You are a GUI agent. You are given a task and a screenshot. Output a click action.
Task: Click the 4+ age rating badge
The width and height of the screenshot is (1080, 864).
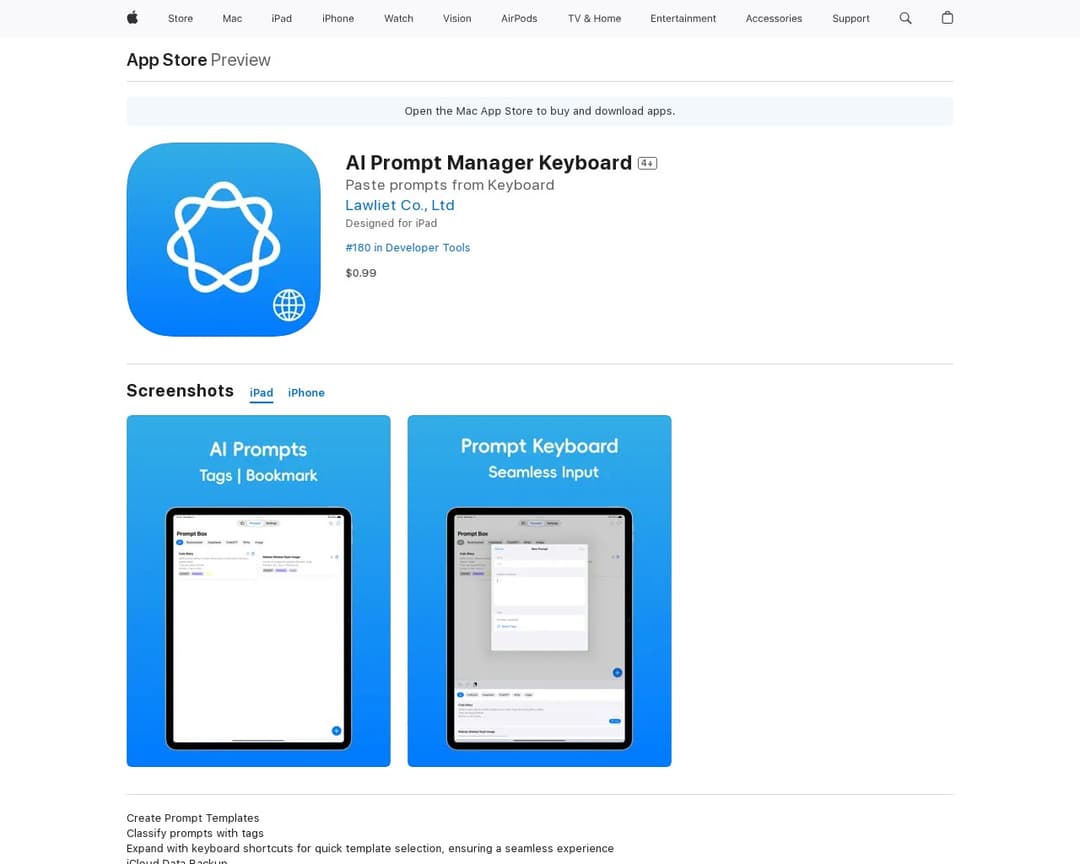(647, 162)
